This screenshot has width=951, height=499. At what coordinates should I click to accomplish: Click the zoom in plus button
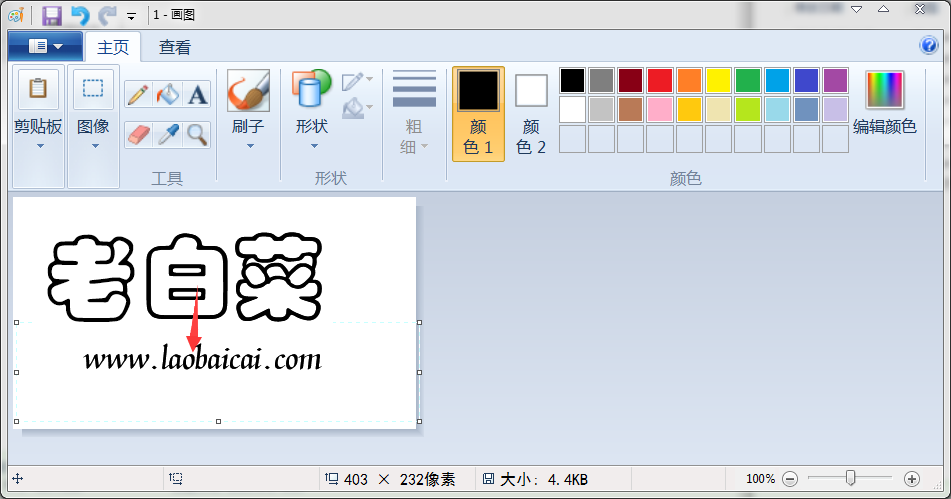[912, 479]
